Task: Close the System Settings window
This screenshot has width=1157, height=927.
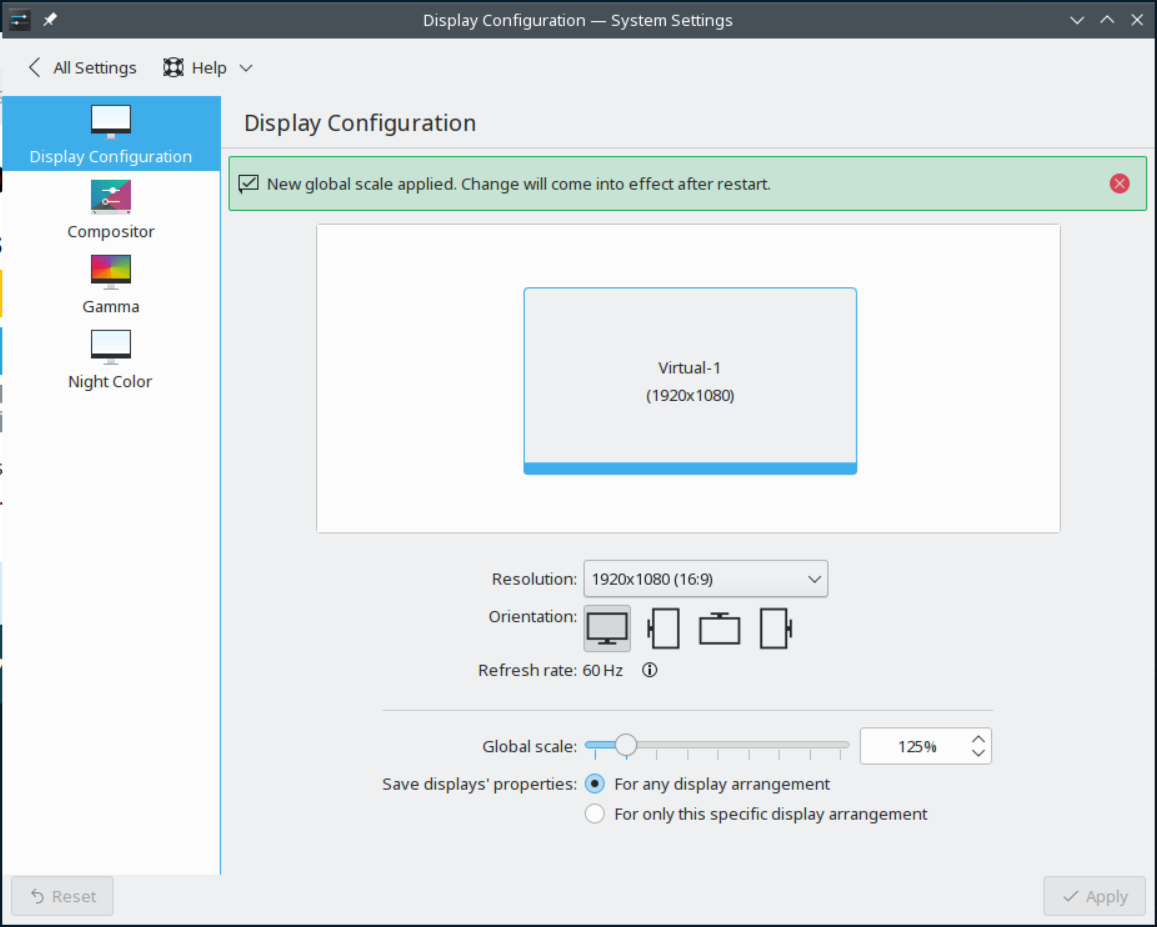Action: pos(1137,20)
